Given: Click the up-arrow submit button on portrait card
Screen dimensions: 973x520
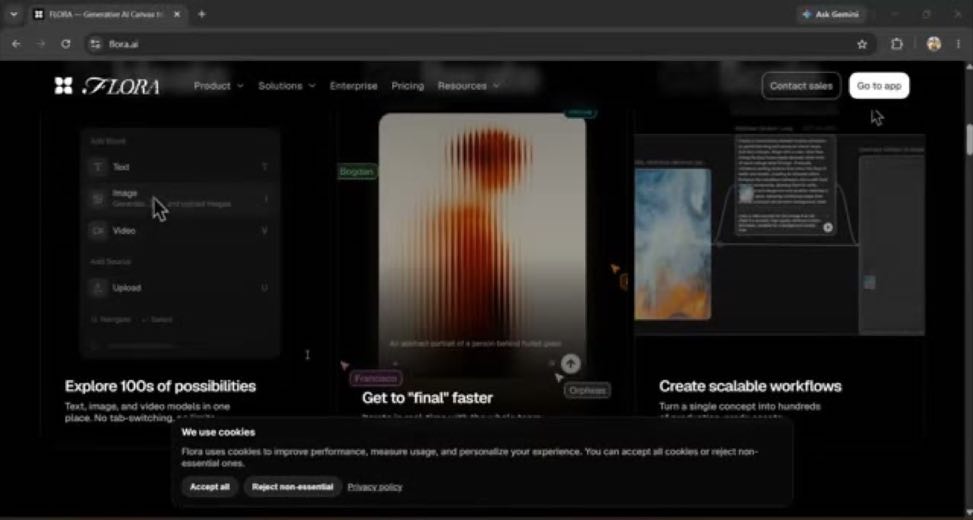Looking at the screenshot, I should [571, 364].
